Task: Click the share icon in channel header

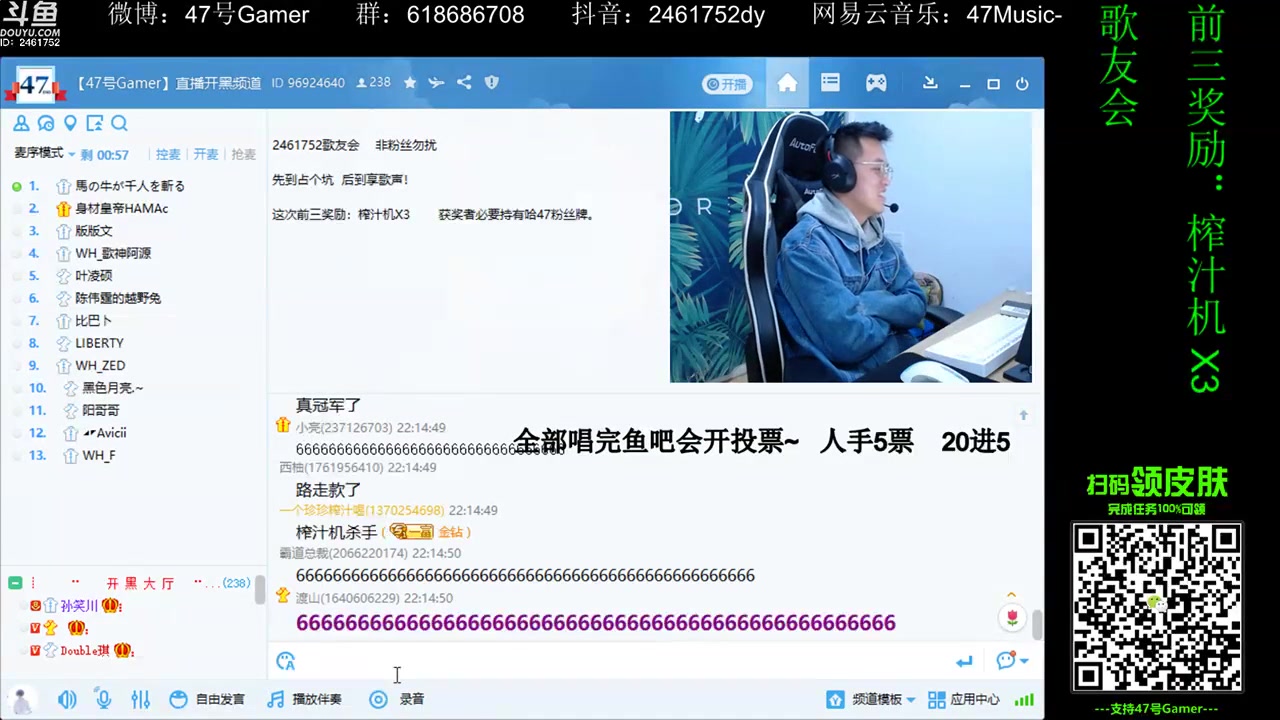Action: [464, 83]
